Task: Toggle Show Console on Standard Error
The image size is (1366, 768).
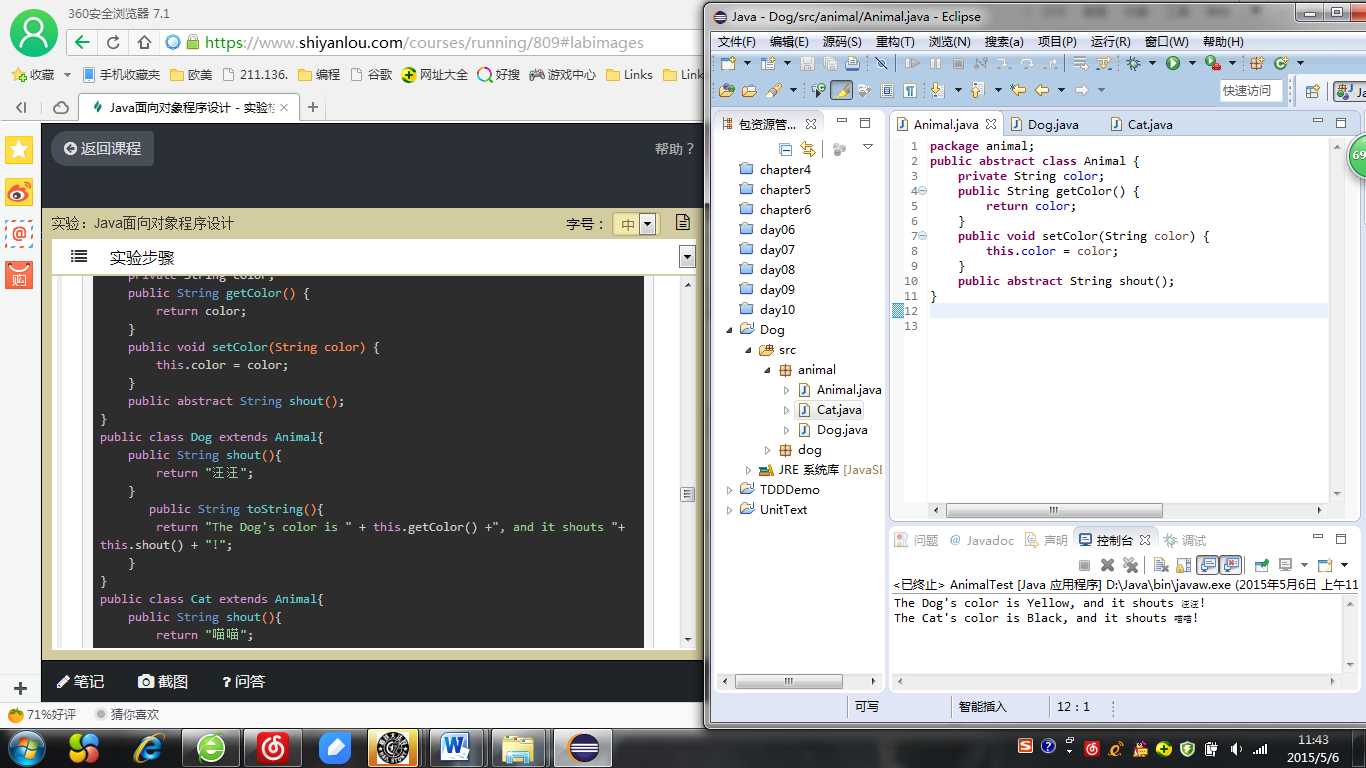Action: point(1231,565)
